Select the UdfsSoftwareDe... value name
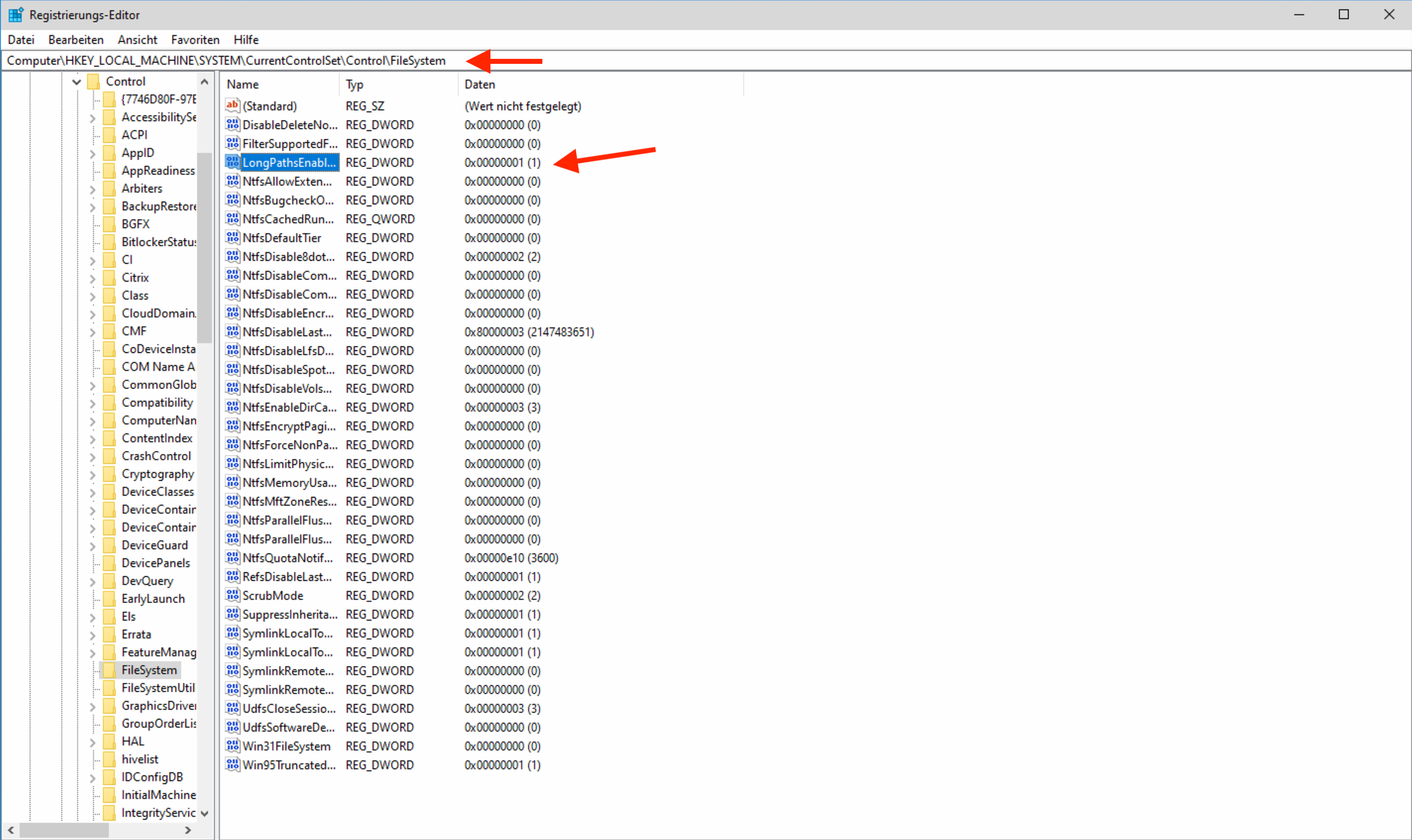The image size is (1412, 840). [289, 727]
